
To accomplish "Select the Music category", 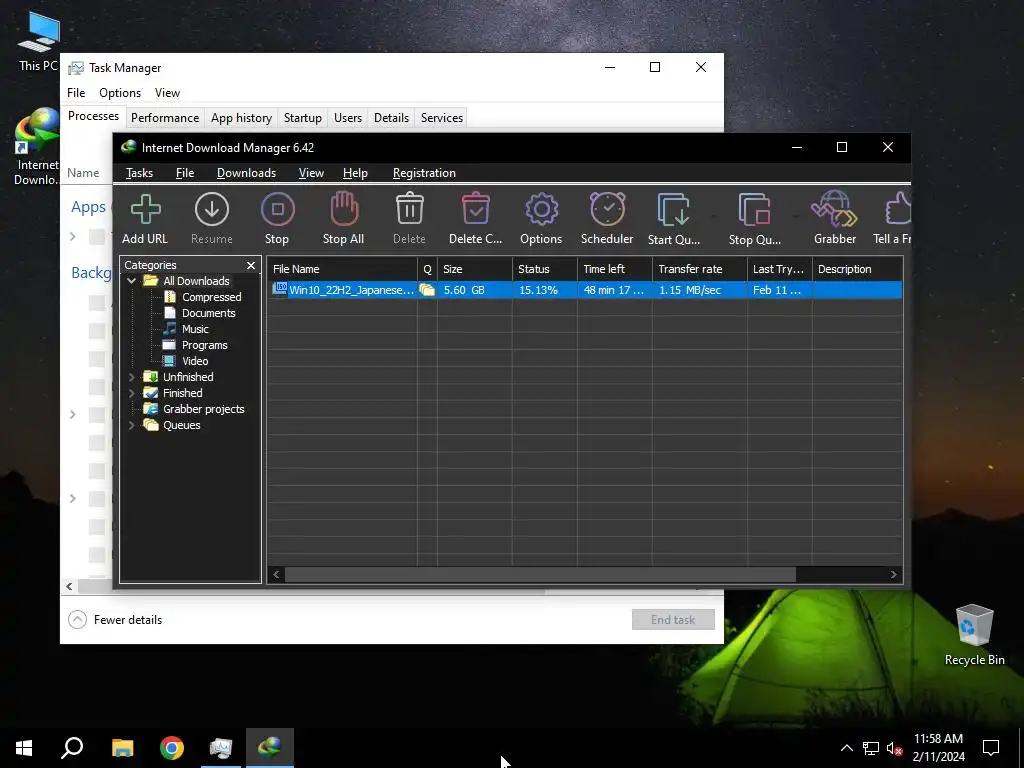I will coord(195,329).
